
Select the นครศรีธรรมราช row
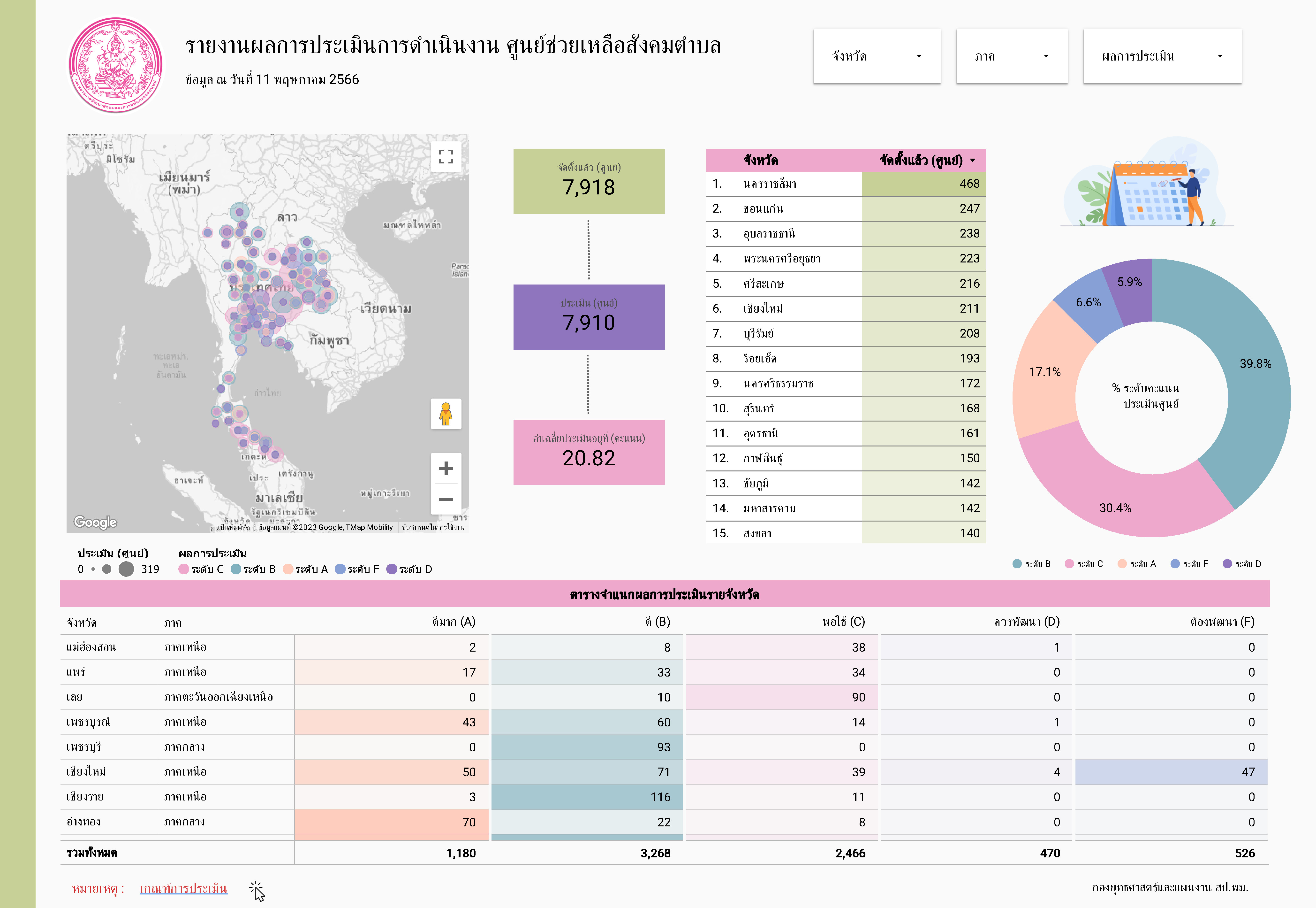(x=845, y=384)
